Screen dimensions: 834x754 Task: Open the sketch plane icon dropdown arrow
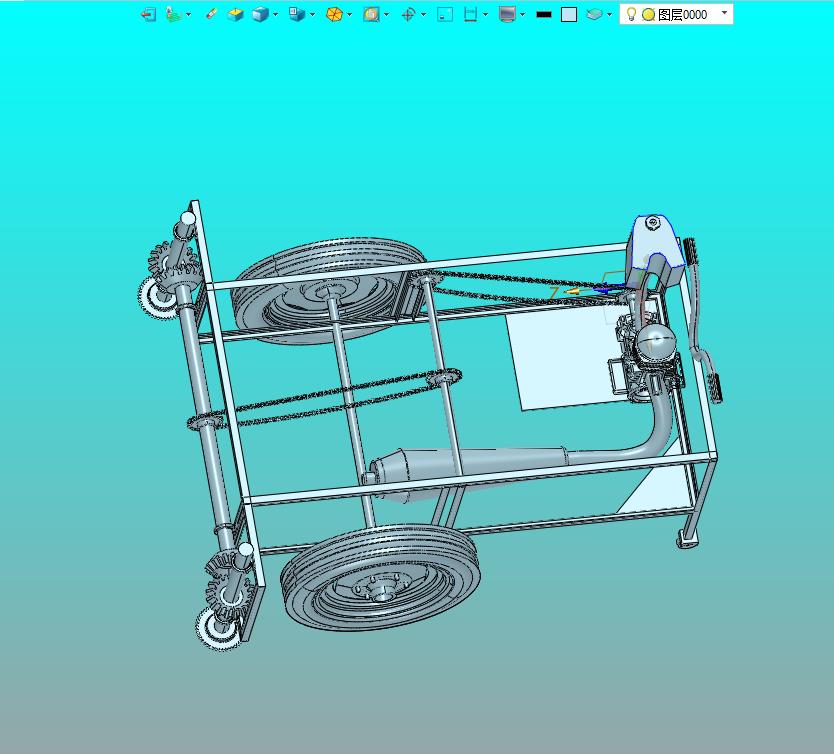click(x=188, y=14)
